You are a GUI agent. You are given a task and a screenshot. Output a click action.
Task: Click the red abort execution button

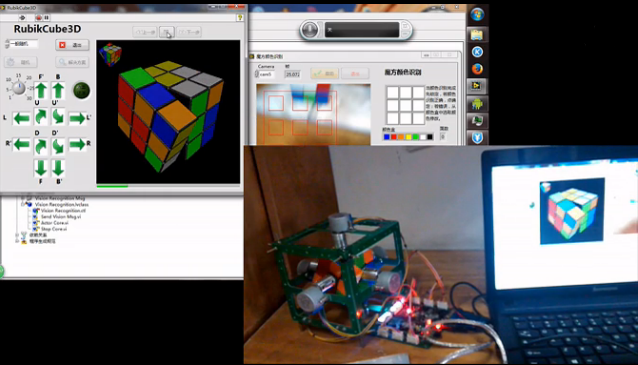[x=39, y=17]
